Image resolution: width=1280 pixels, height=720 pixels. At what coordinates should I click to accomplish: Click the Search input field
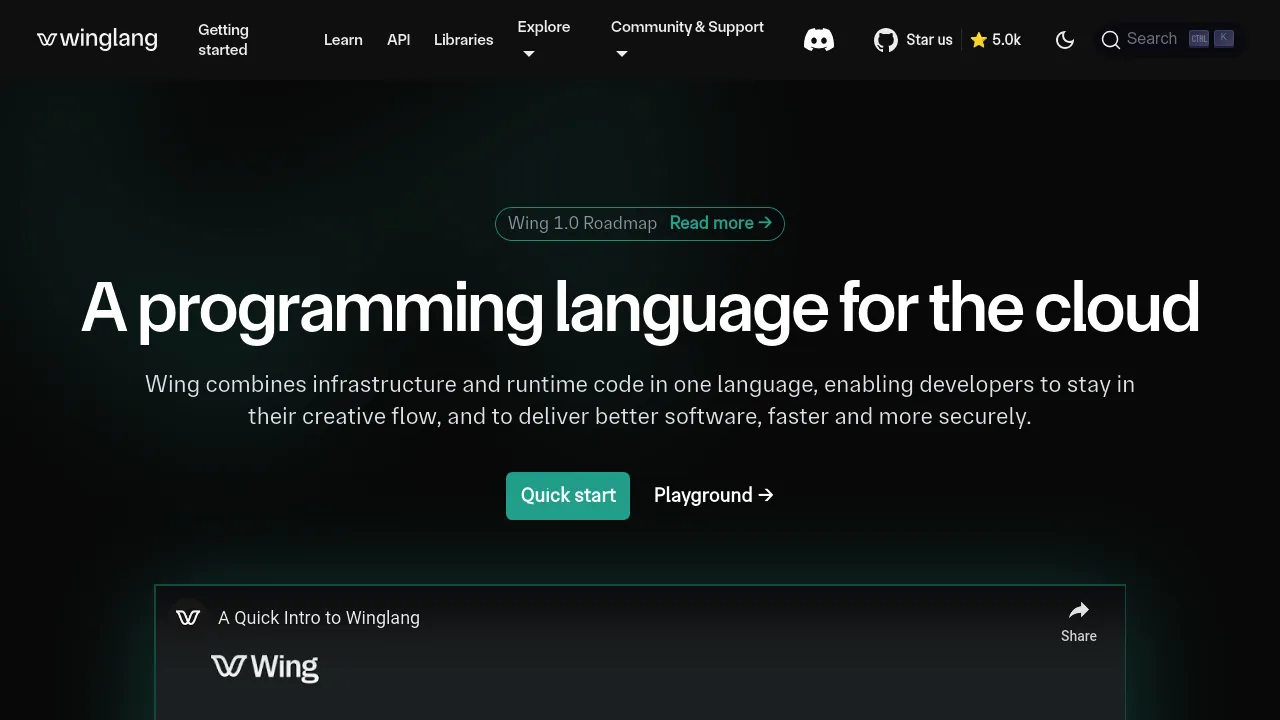pyautogui.click(x=1170, y=40)
